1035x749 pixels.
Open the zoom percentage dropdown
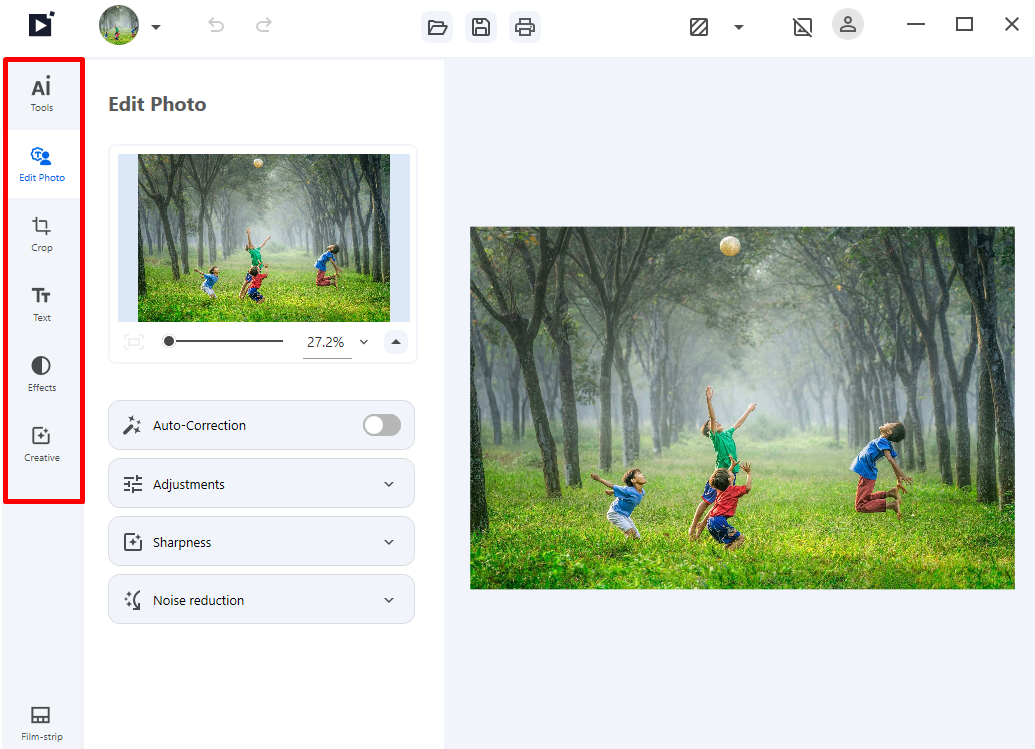point(364,342)
